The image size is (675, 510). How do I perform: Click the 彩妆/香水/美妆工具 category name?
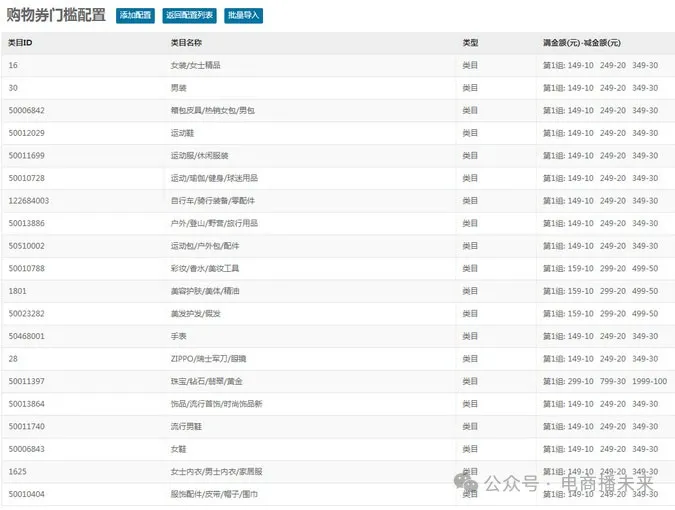(205, 268)
